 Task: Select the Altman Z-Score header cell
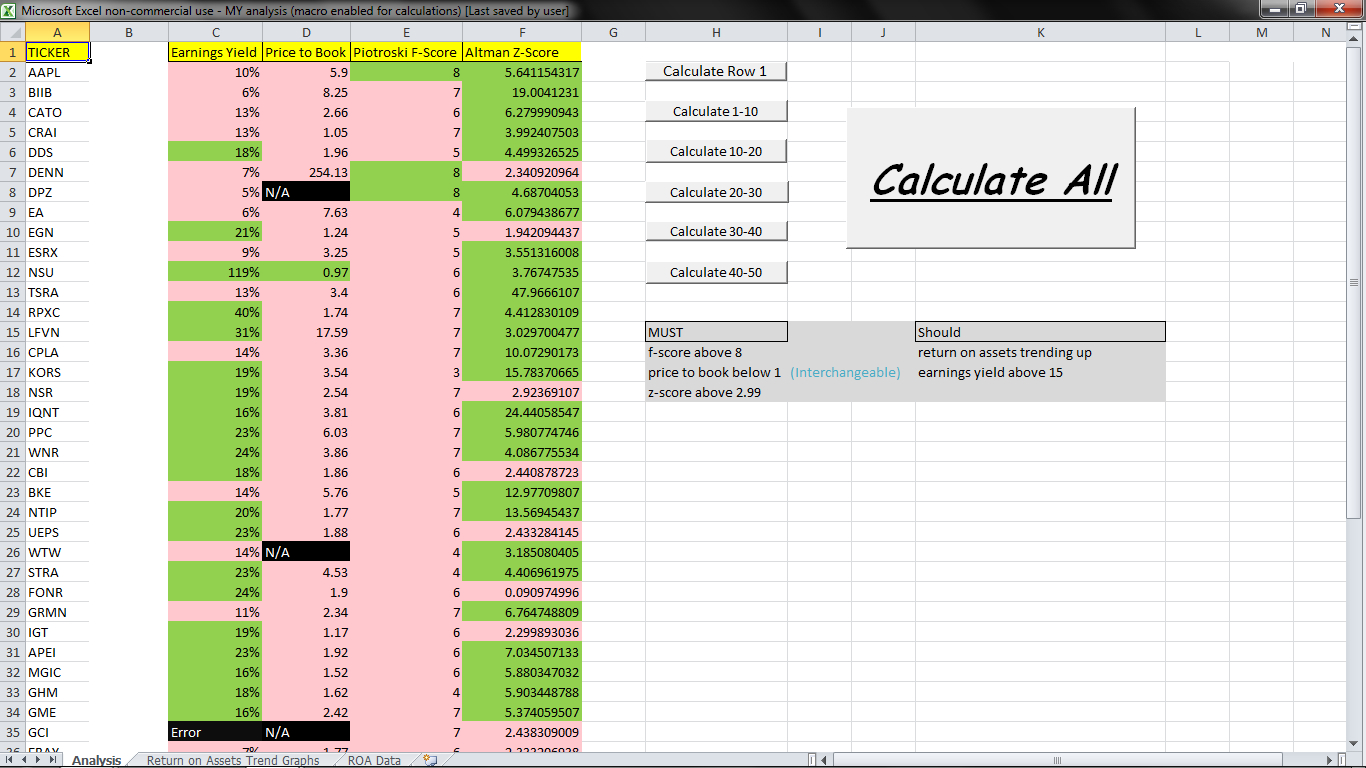pyautogui.click(x=521, y=52)
